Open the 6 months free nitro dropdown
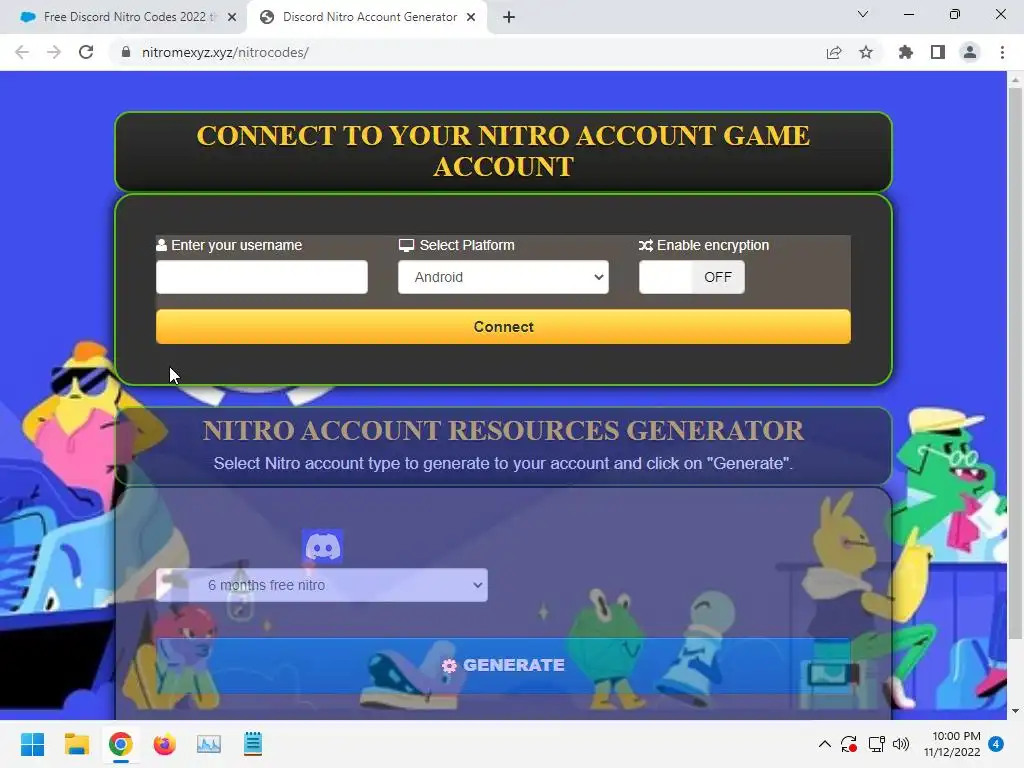This screenshot has height=768, width=1024. click(322, 585)
